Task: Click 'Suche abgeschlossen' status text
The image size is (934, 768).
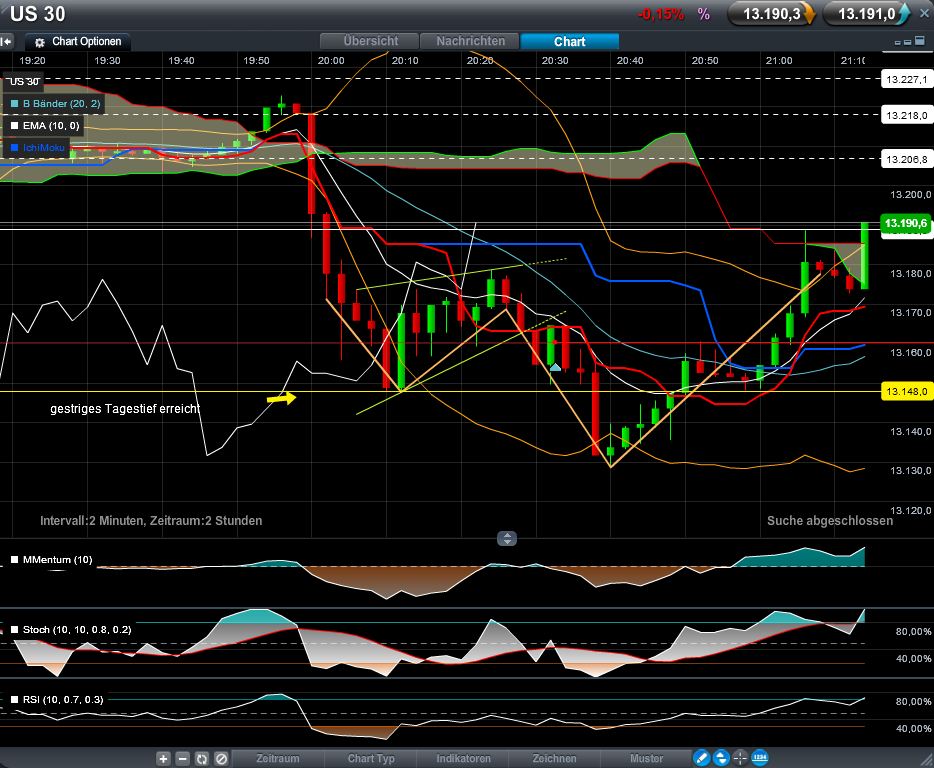Action: (x=830, y=521)
